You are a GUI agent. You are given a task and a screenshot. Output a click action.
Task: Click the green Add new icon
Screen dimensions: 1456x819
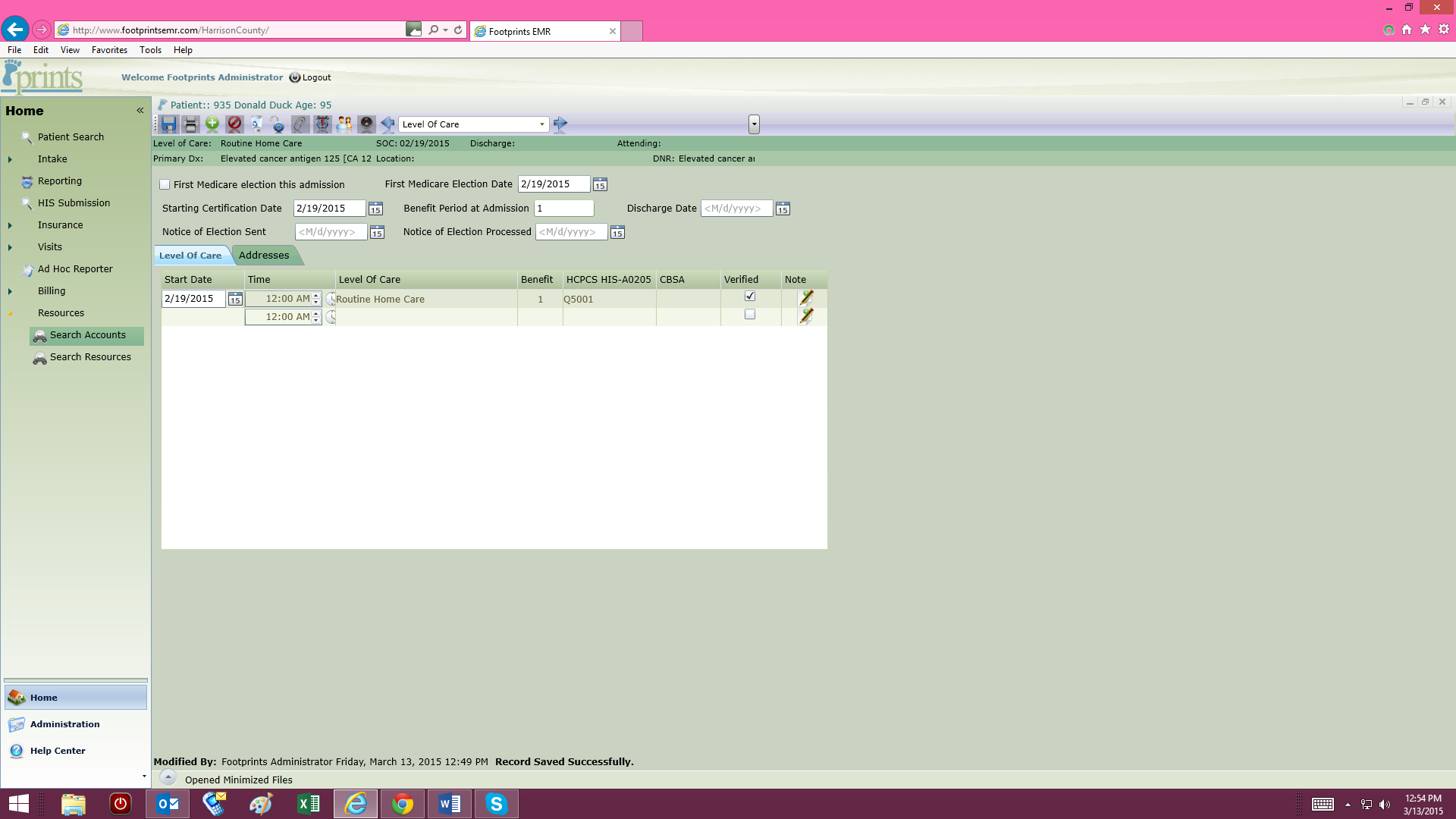pyautogui.click(x=212, y=124)
